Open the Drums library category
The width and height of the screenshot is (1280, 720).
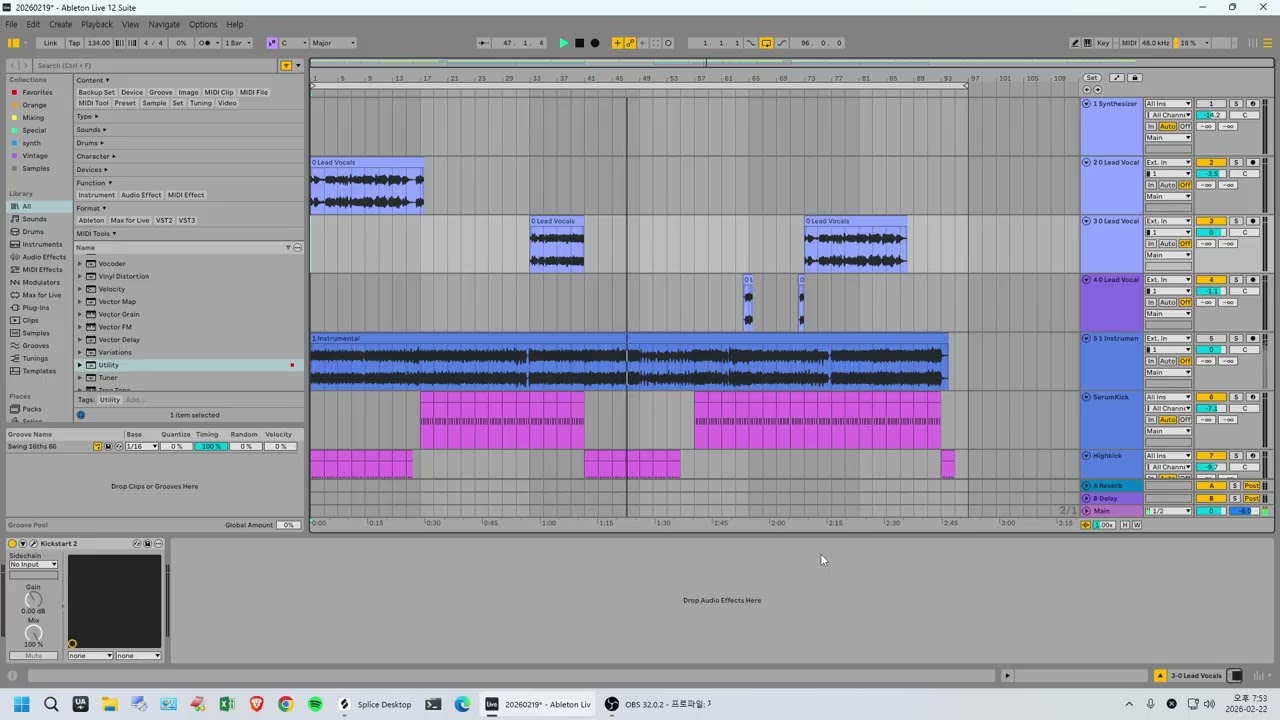tap(33, 232)
